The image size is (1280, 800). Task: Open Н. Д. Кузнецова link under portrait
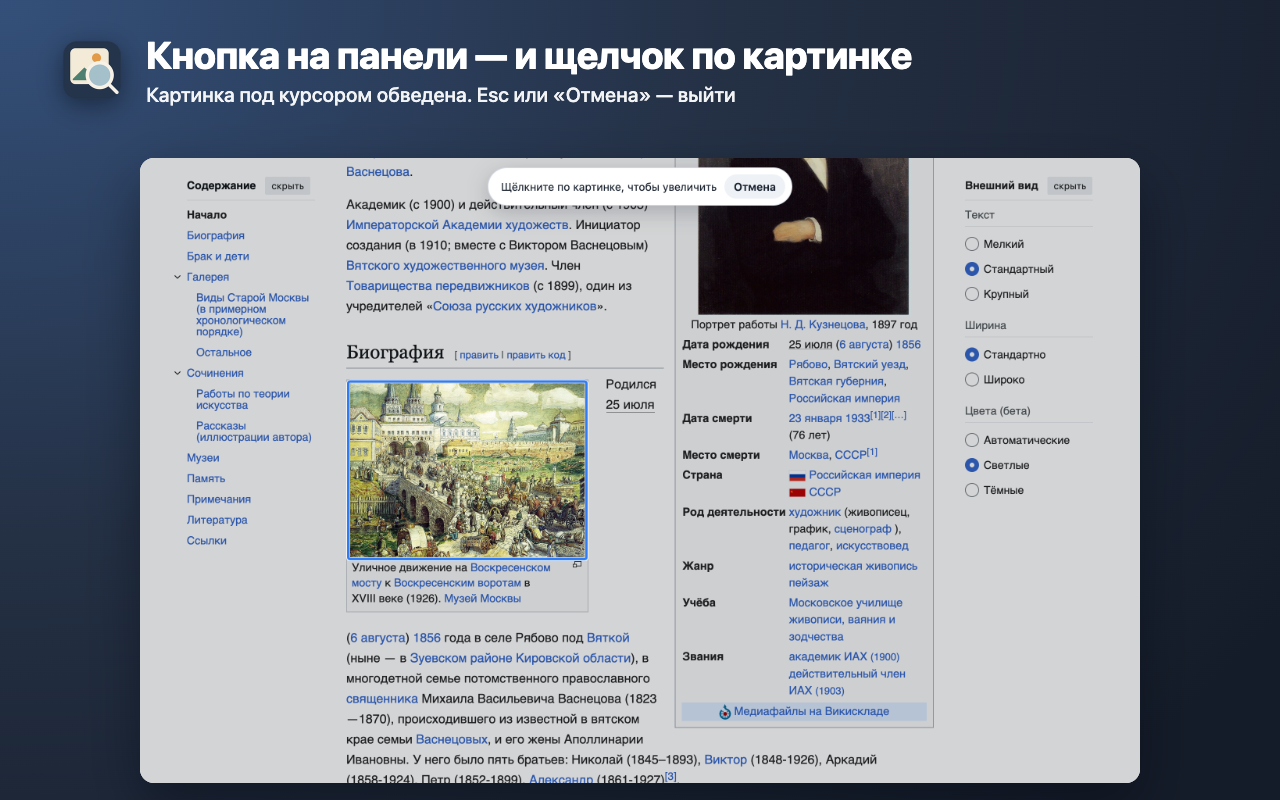pyautogui.click(x=823, y=325)
